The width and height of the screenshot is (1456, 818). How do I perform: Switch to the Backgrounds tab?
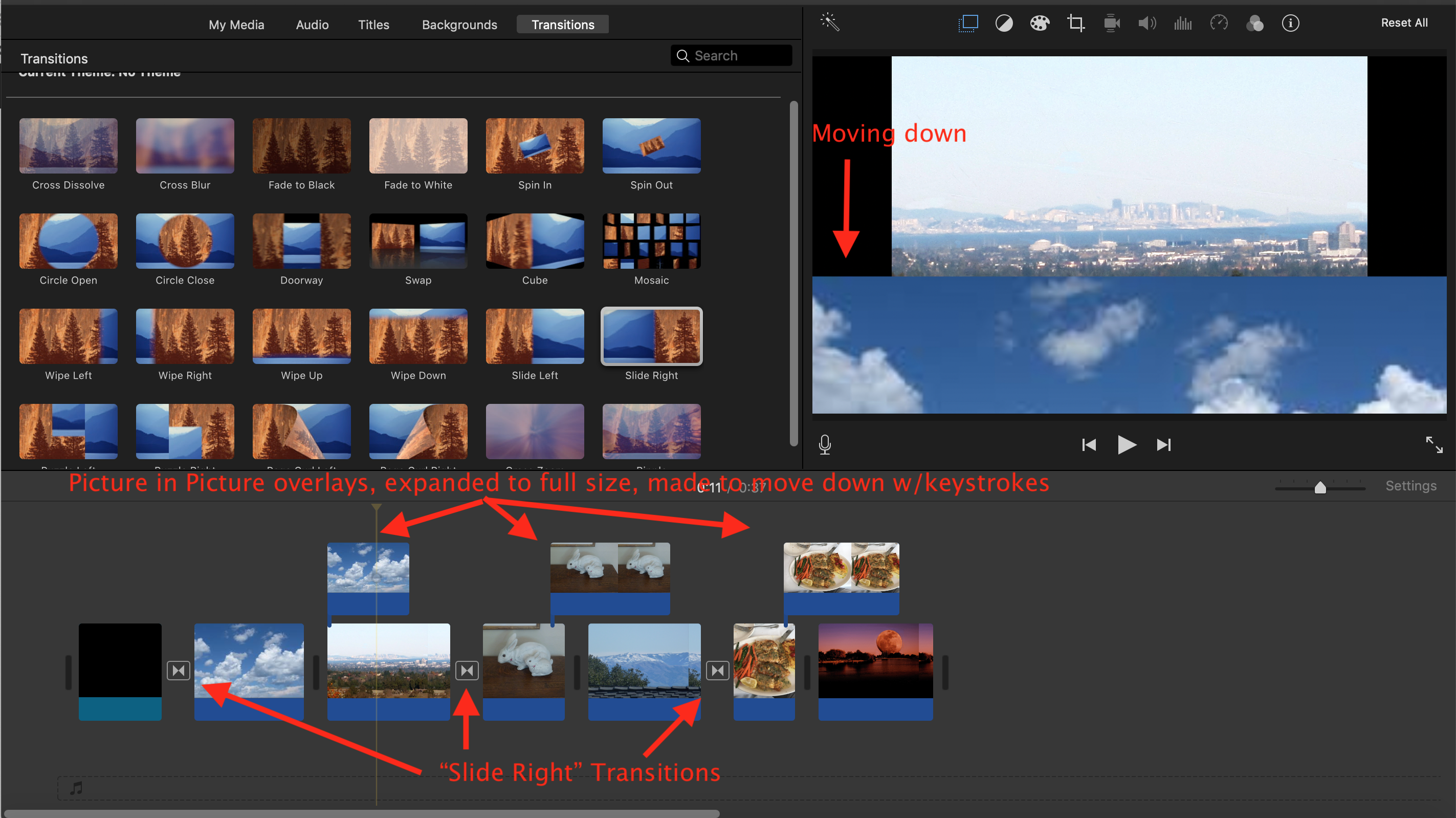(459, 25)
